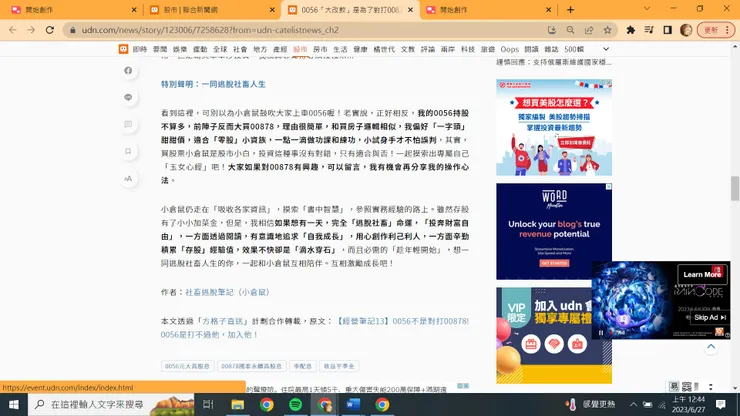Screen dimensions: 740x416
Task: Open the 方格子直送 link
Action: point(224,321)
